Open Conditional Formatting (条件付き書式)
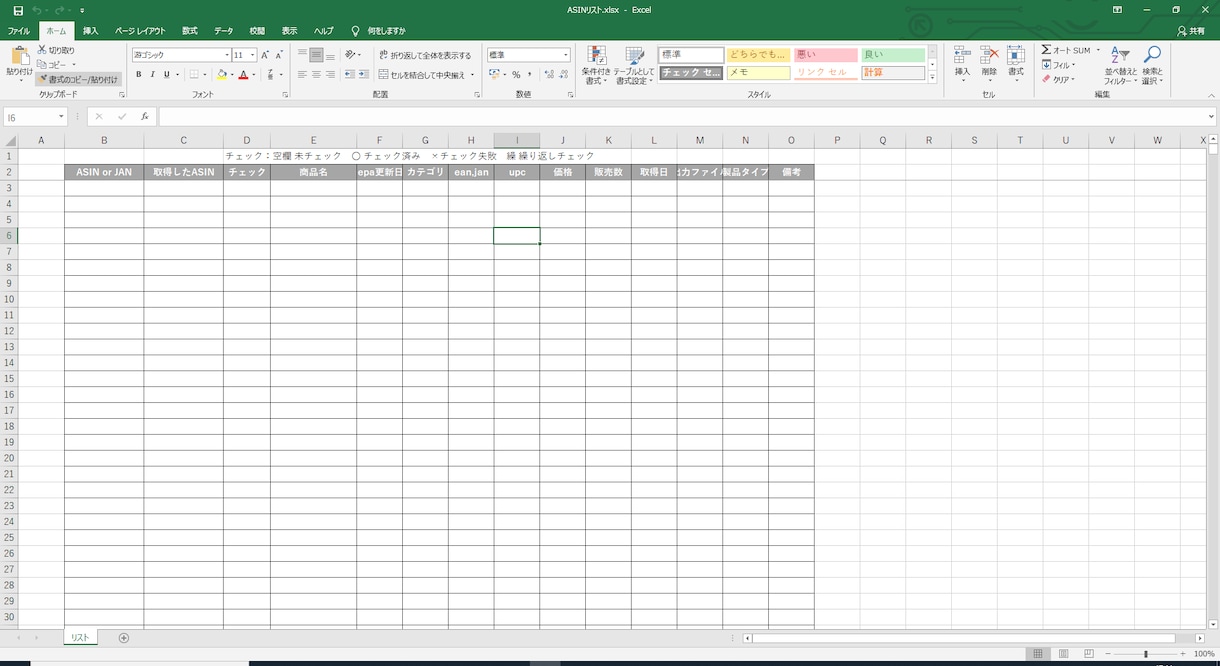Viewport: 1220px width, 666px height. coord(596,65)
